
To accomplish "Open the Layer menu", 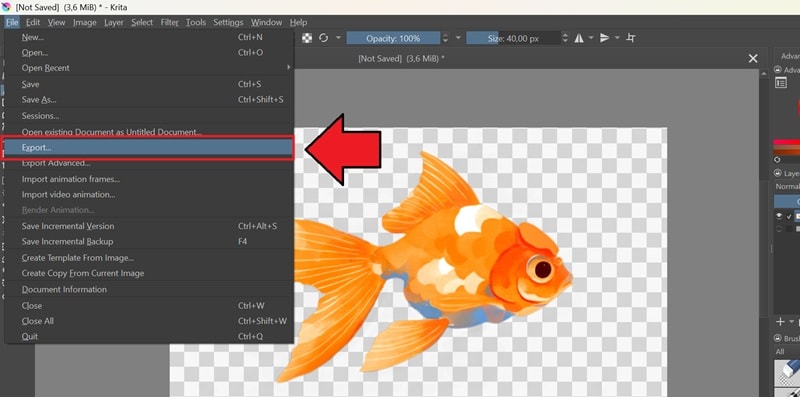I will pyautogui.click(x=114, y=22).
